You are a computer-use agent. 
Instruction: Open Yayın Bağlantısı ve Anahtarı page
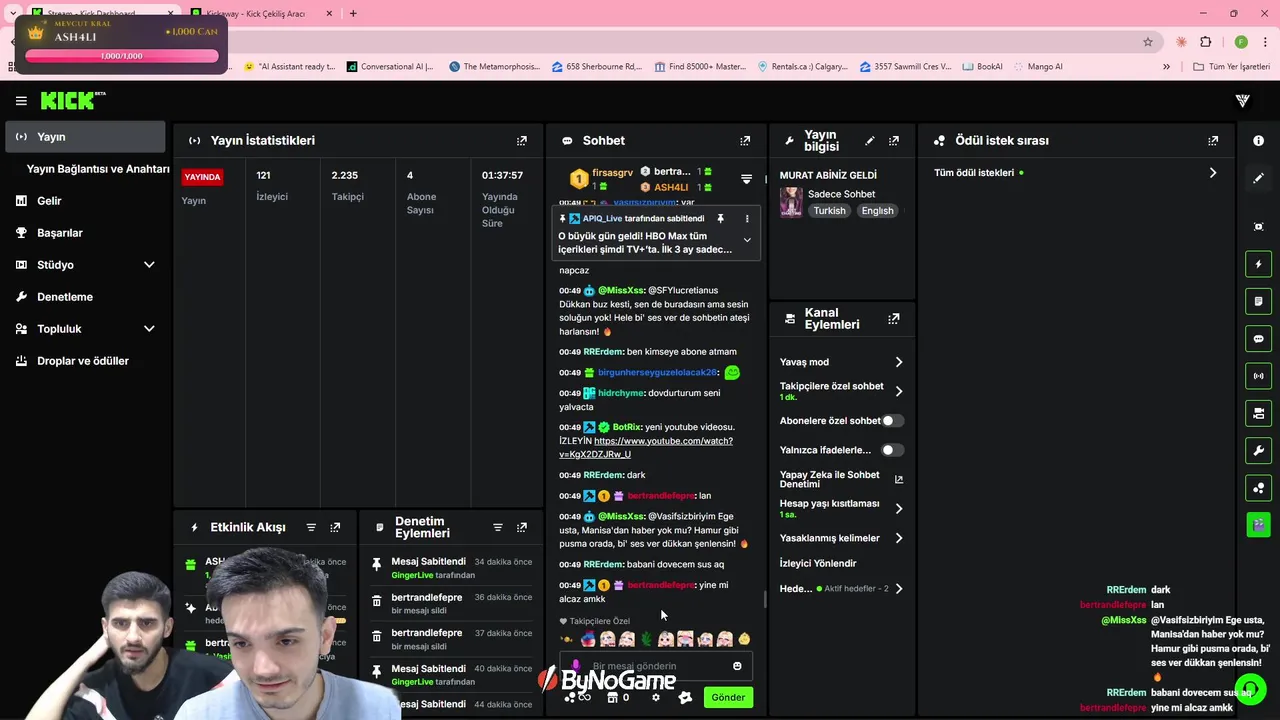(97, 169)
